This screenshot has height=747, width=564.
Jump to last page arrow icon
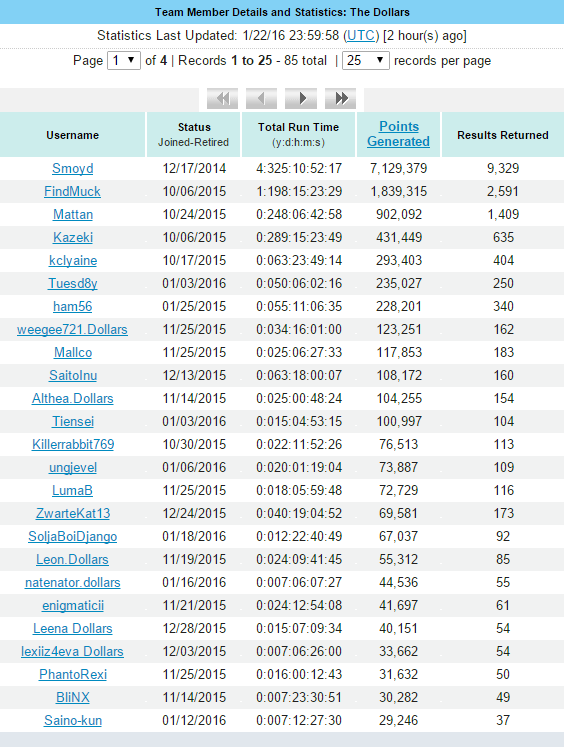(340, 99)
